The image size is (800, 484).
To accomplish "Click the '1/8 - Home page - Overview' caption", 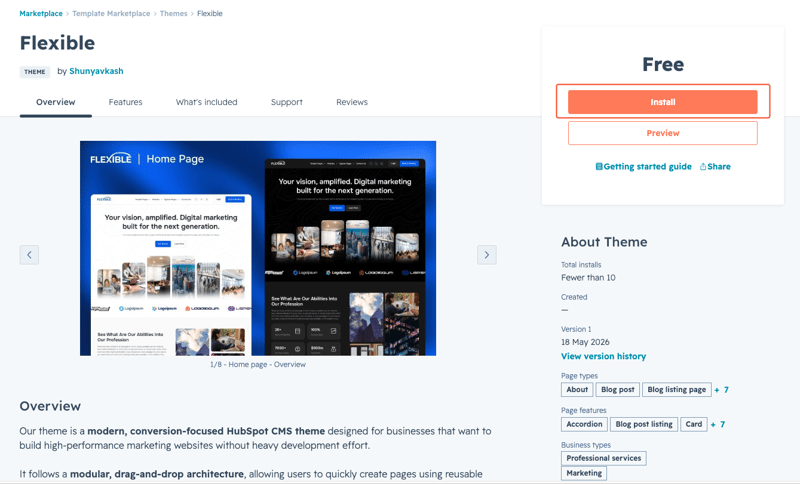I will pyautogui.click(x=258, y=365).
